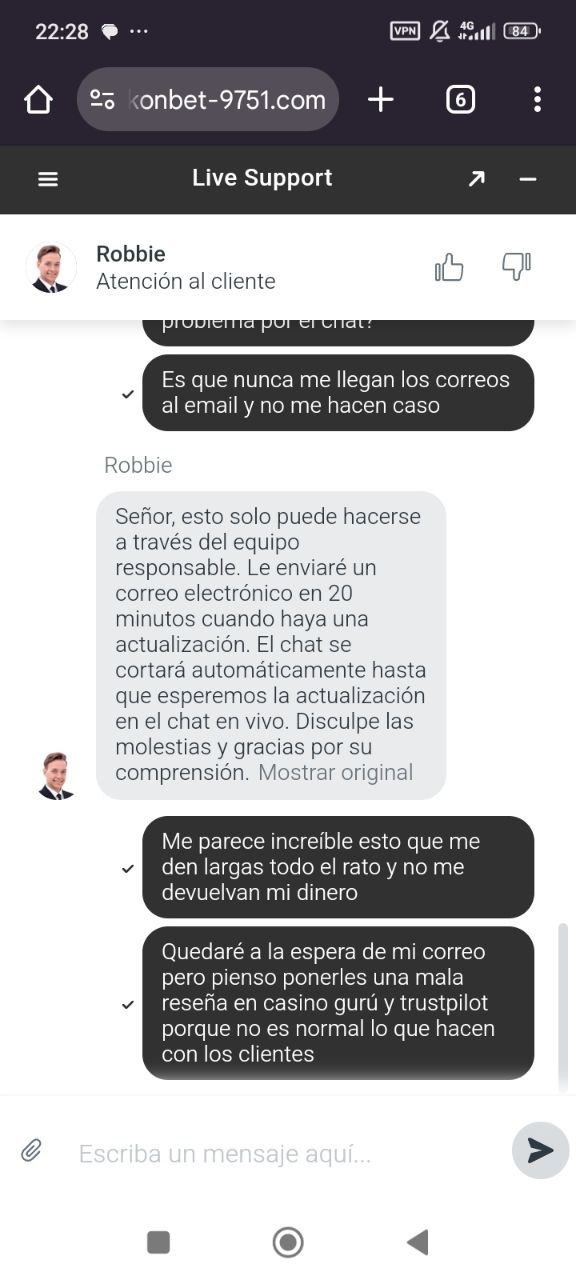
Task: Tap the Android home circle button
Action: click(x=288, y=1242)
